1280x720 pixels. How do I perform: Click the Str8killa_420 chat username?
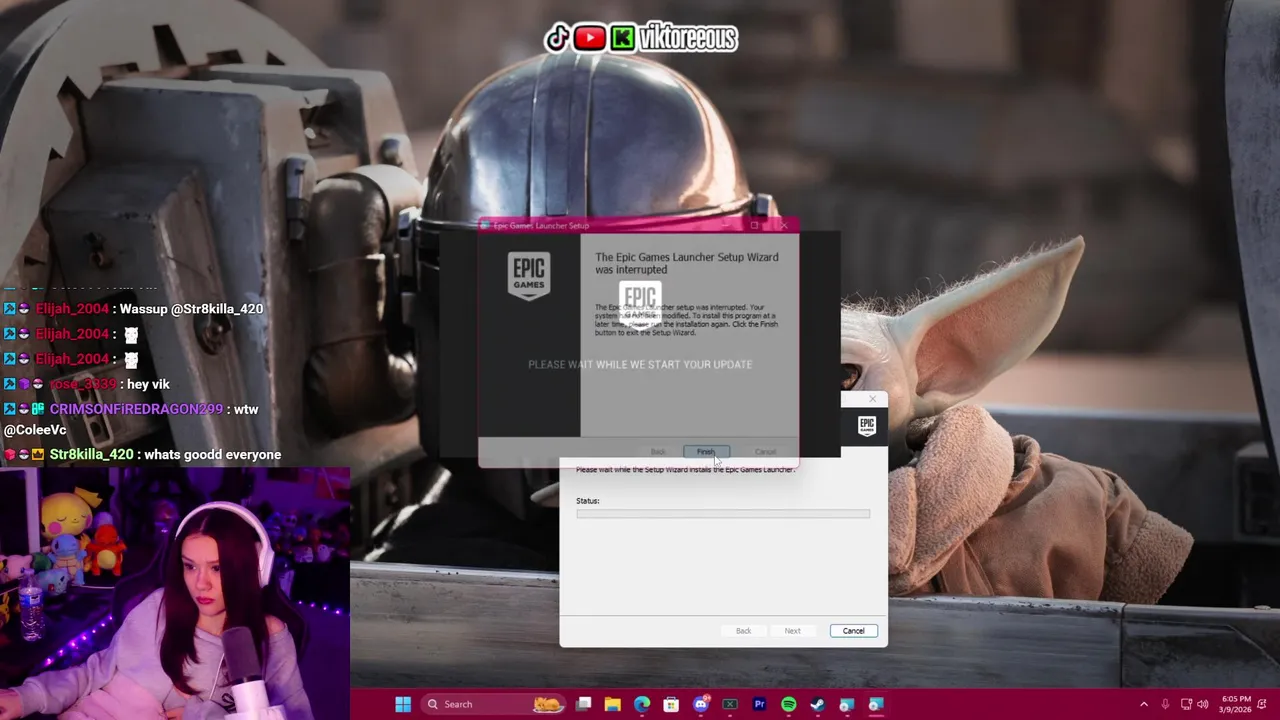point(91,455)
